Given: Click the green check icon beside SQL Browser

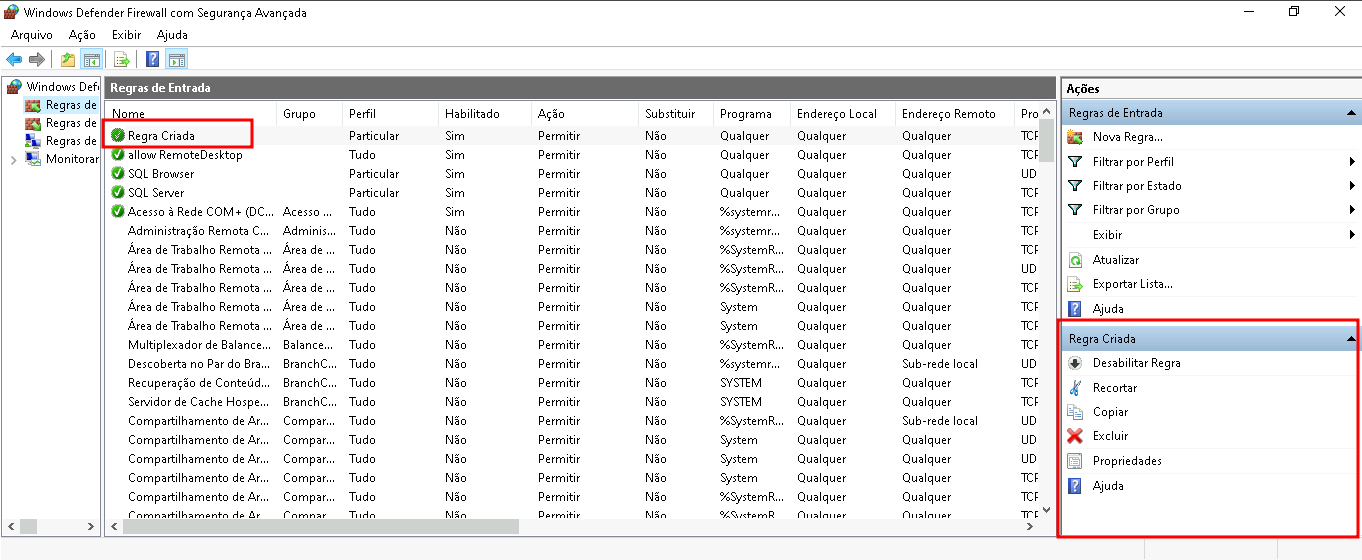Looking at the screenshot, I should [x=118, y=174].
